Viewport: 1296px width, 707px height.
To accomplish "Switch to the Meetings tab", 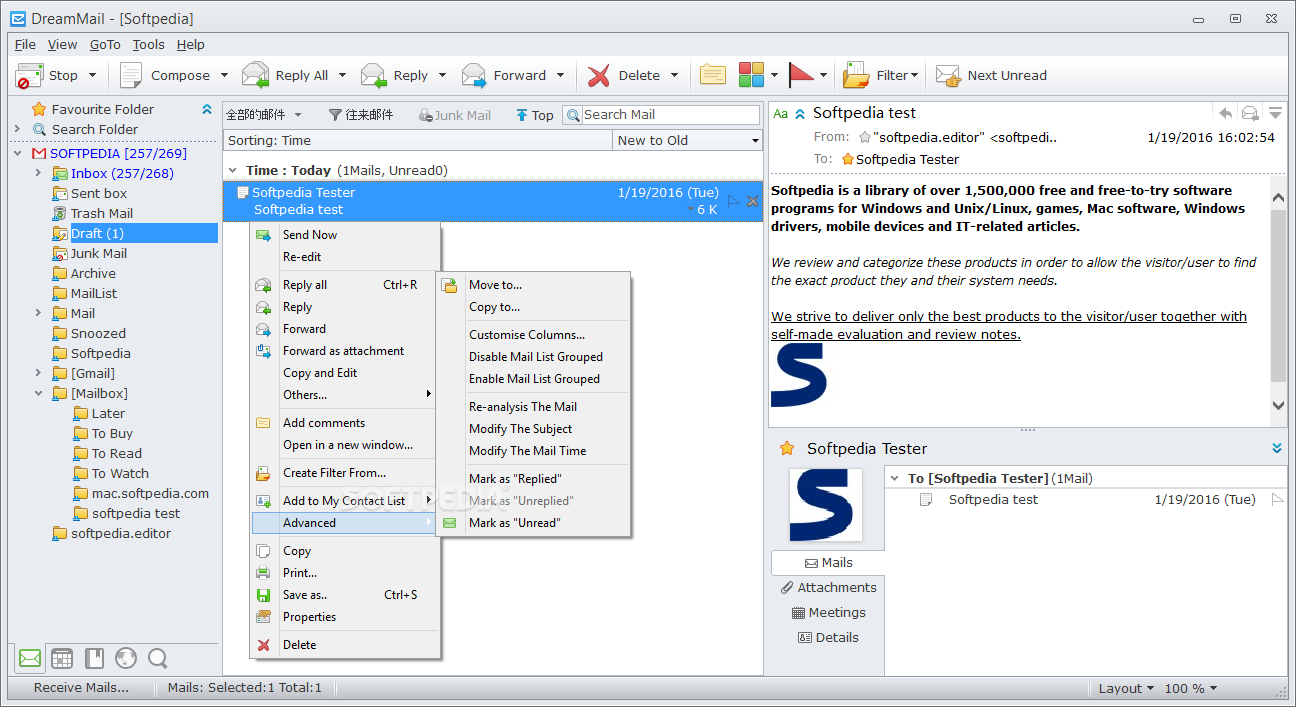I will tap(827, 613).
